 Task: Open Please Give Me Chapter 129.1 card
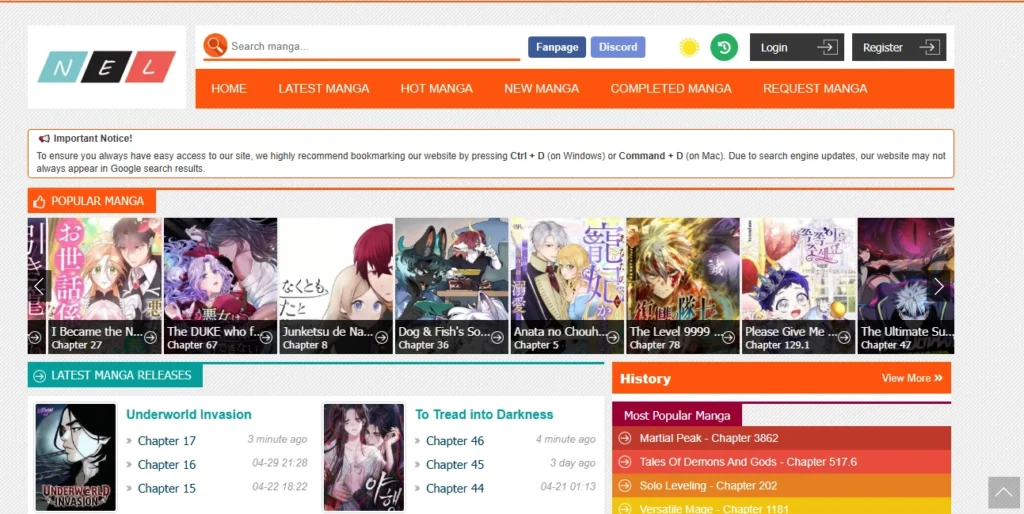799,286
